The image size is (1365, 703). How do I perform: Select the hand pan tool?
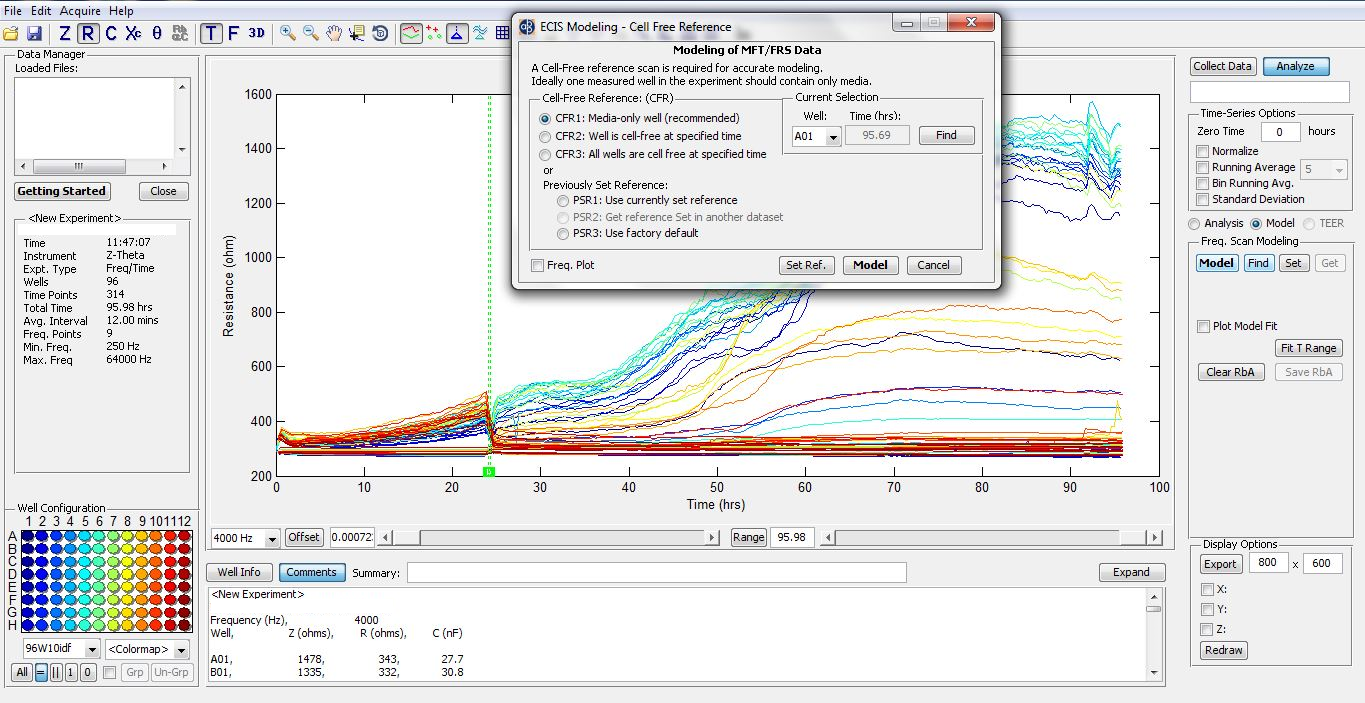tap(334, 33)
